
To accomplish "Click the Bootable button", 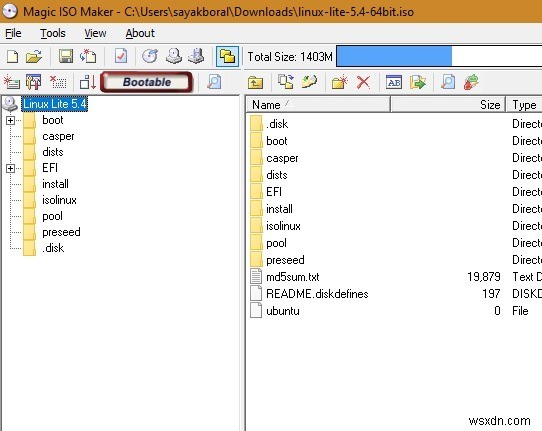I will [x=147, y=82].
